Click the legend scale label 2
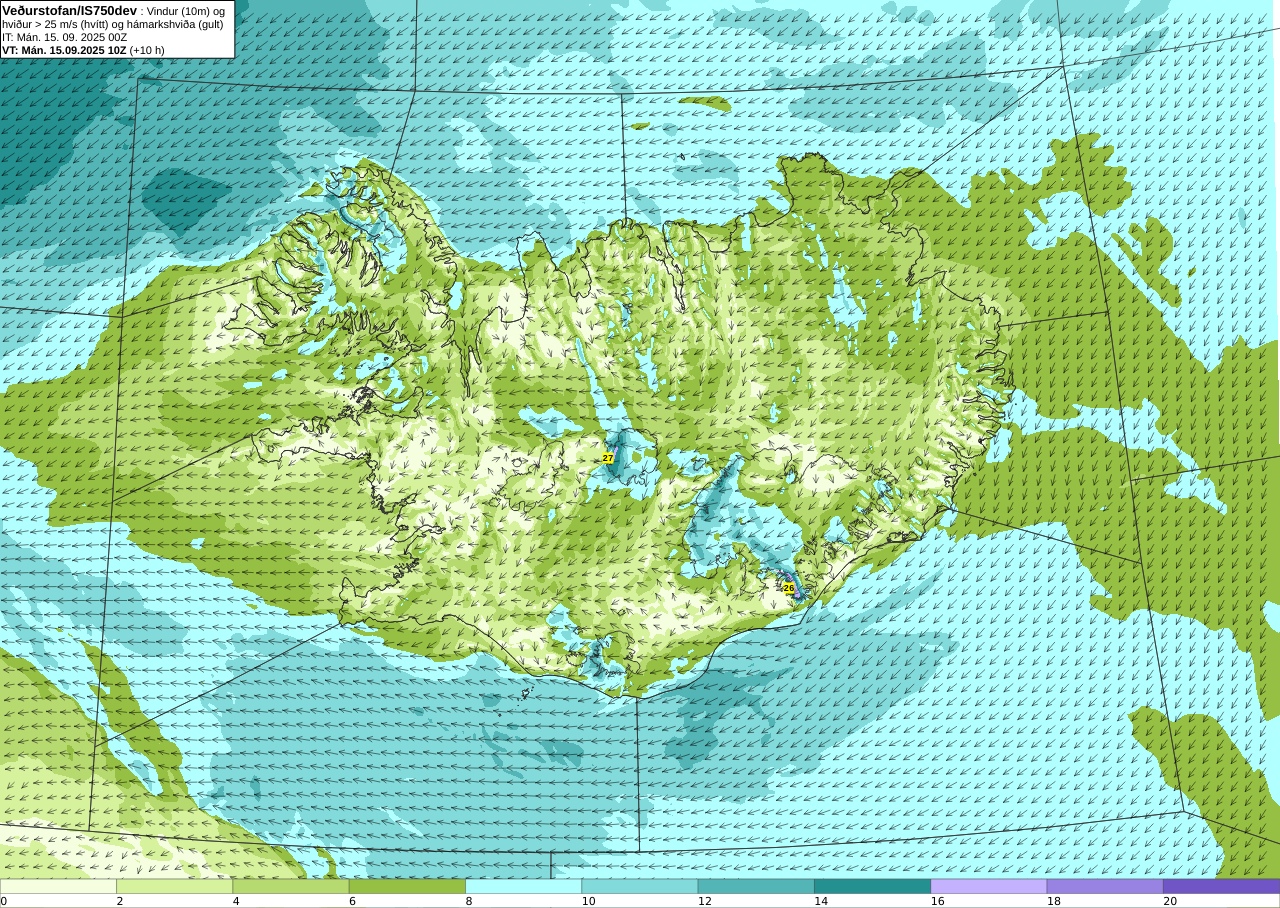Screen dimensions: 1280x908 coord(120,901)
